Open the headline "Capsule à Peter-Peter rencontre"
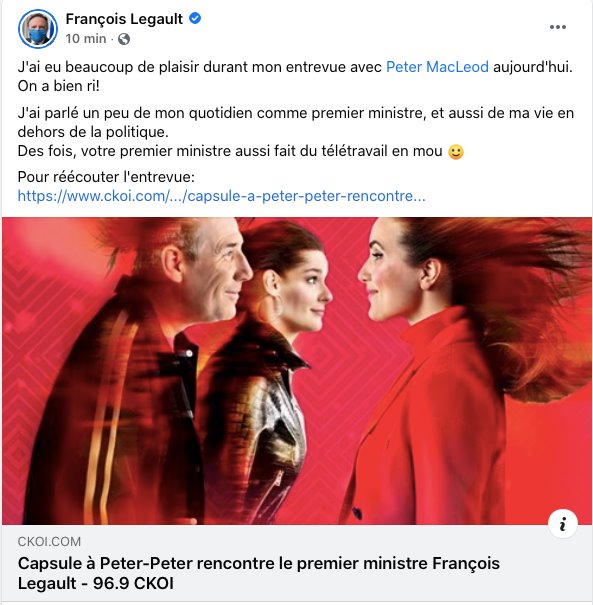This screenshot has width=593, height=605. [258, 573]
